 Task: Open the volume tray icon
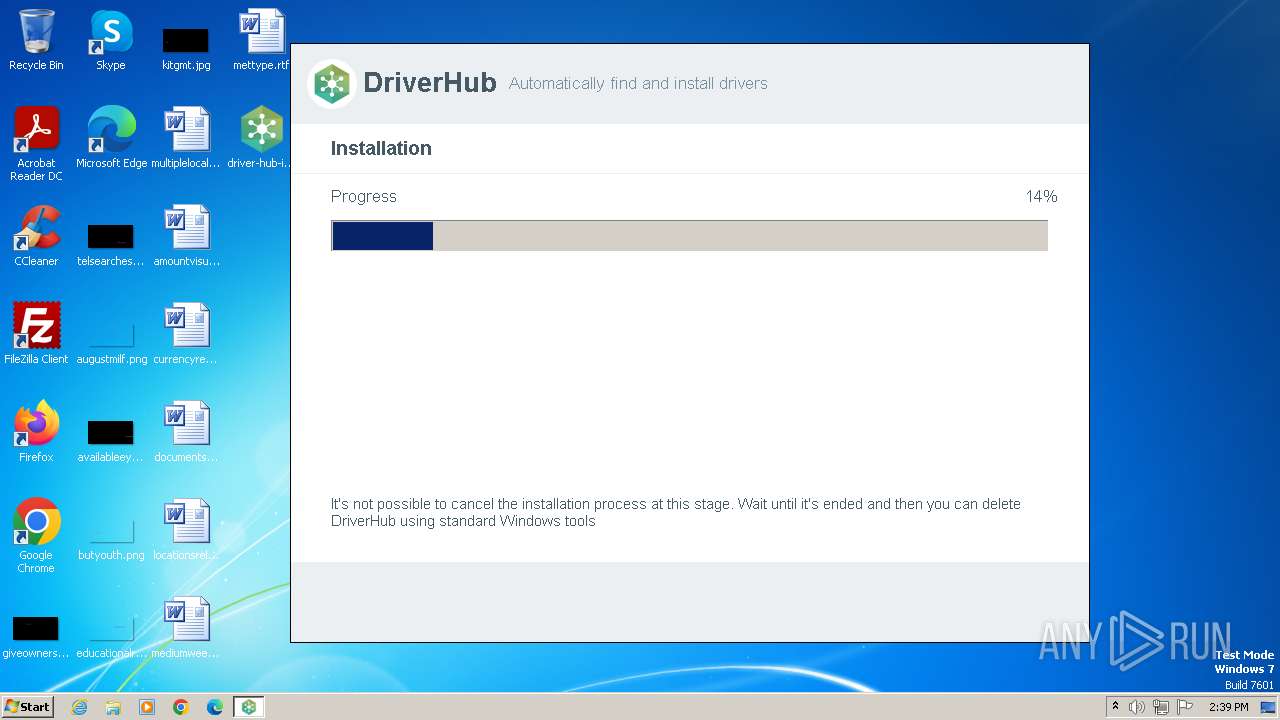pos(1137,707)
